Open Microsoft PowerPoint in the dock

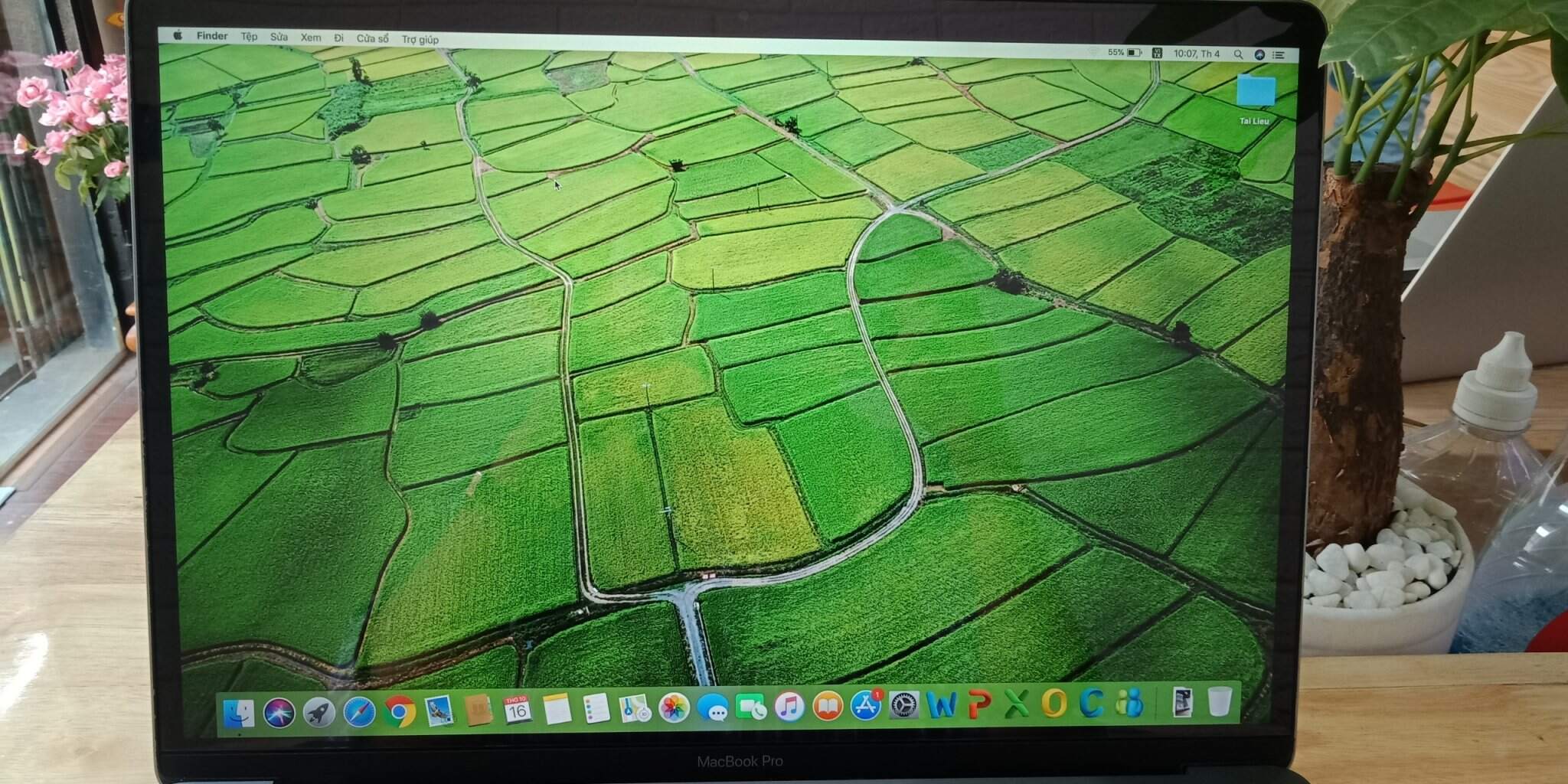pos(978,704)
